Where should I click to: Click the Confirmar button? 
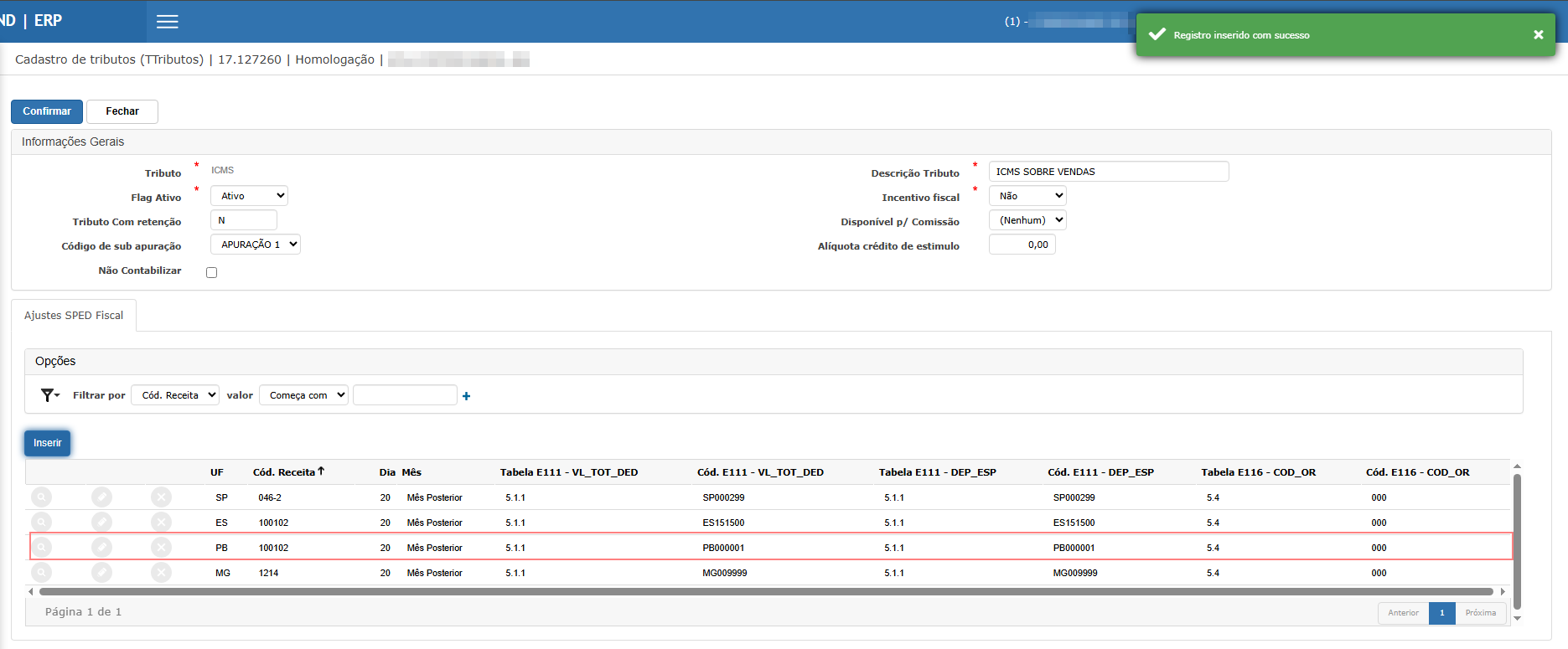[47, 111]
